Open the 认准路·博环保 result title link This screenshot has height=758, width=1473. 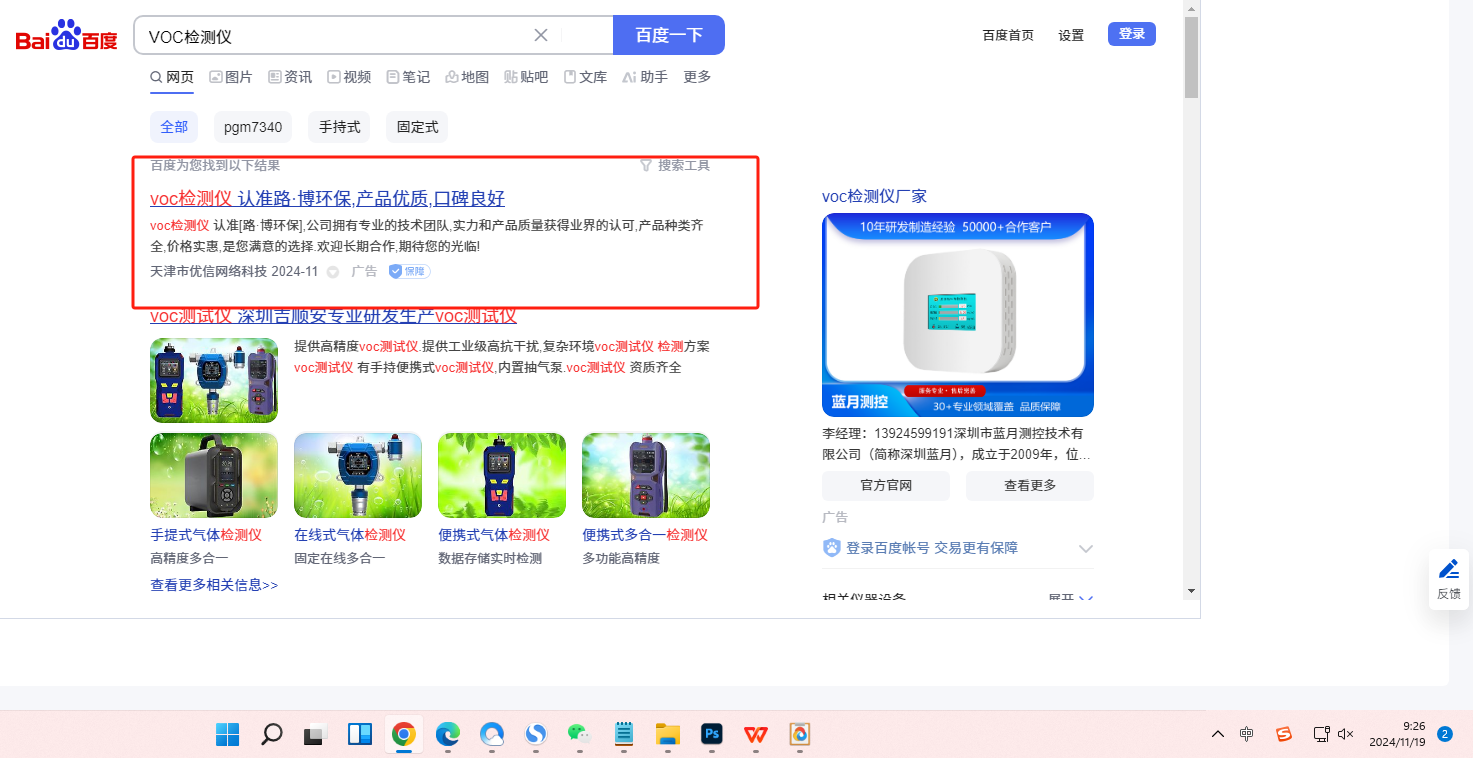click(327, 198)
